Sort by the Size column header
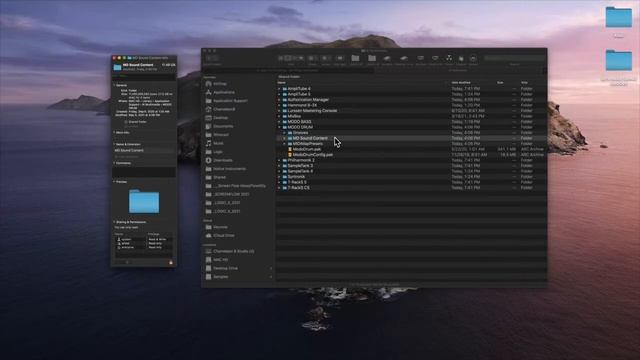This screenshot has height=360, width=640. (500, 83)
